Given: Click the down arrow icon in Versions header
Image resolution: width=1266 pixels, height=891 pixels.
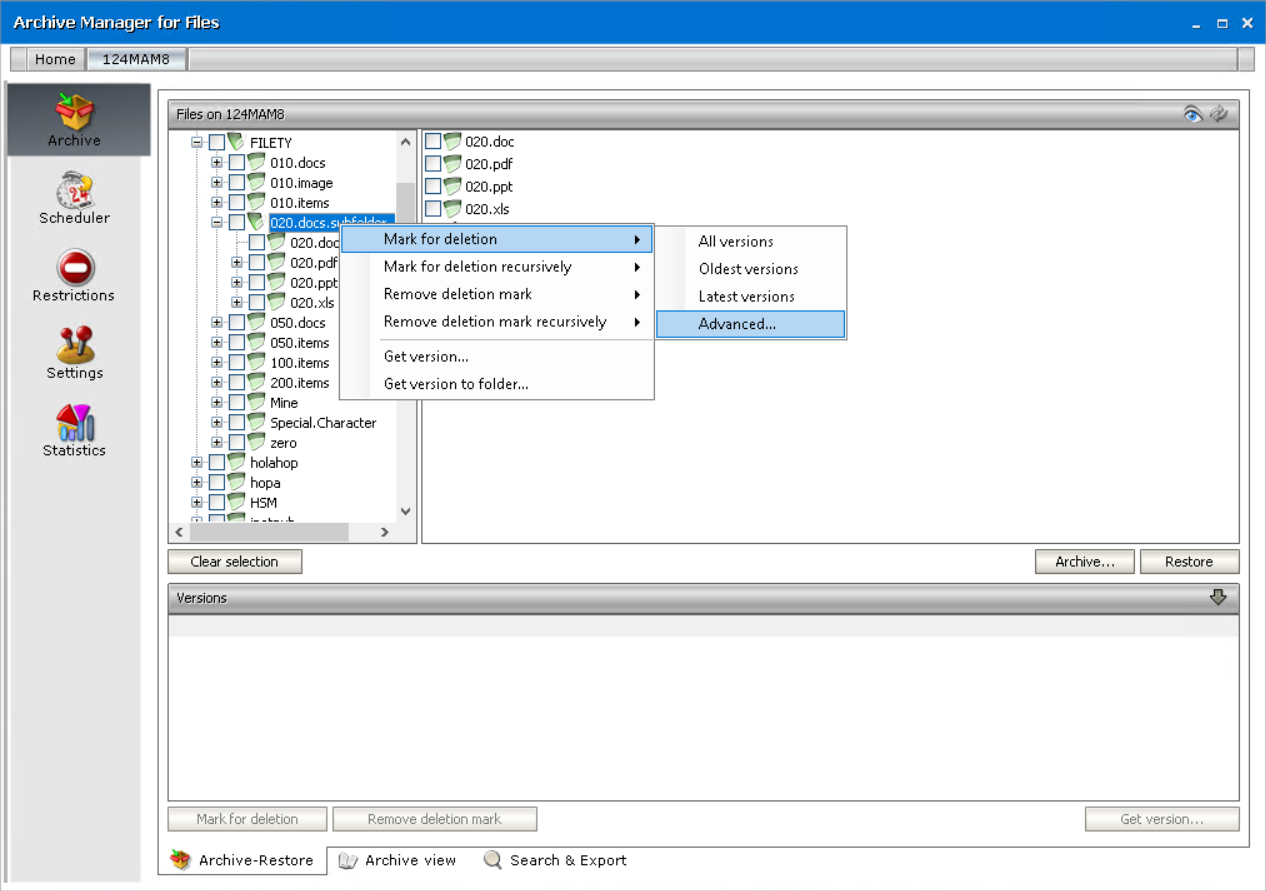Looking at the screenshot, I should [x=1218, y=598].
